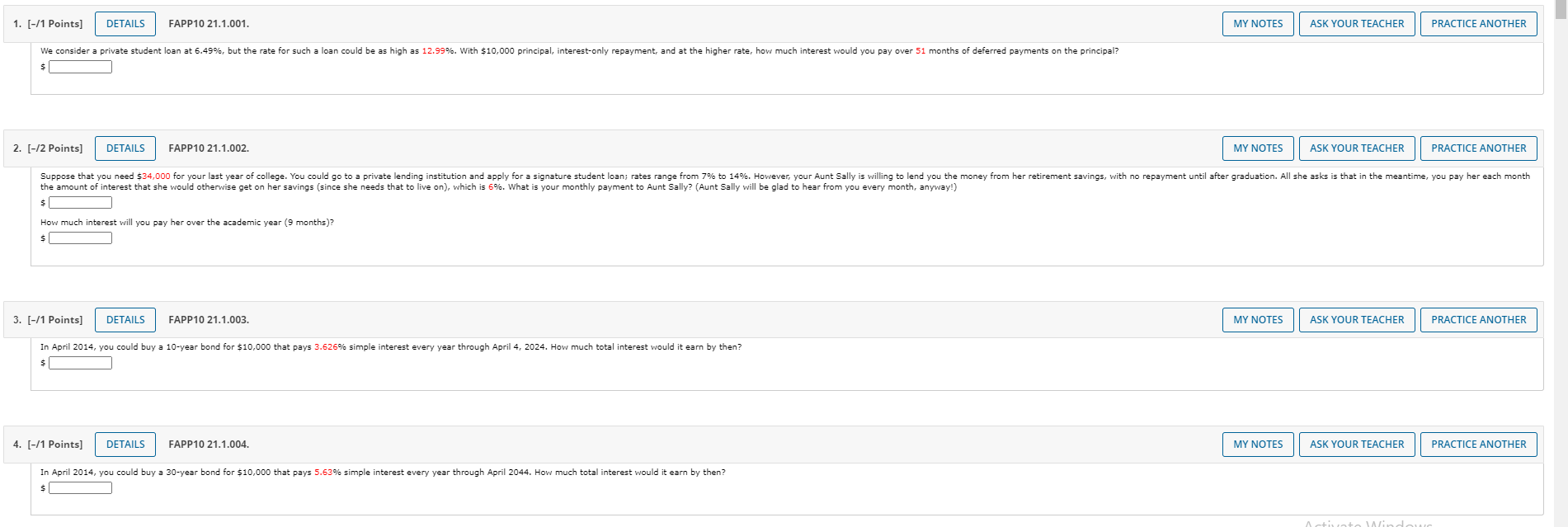Click PRACTICE ANOTHER for question 4
The height and width of the screenshot is (527, 1568).
tap(1478, 444)
